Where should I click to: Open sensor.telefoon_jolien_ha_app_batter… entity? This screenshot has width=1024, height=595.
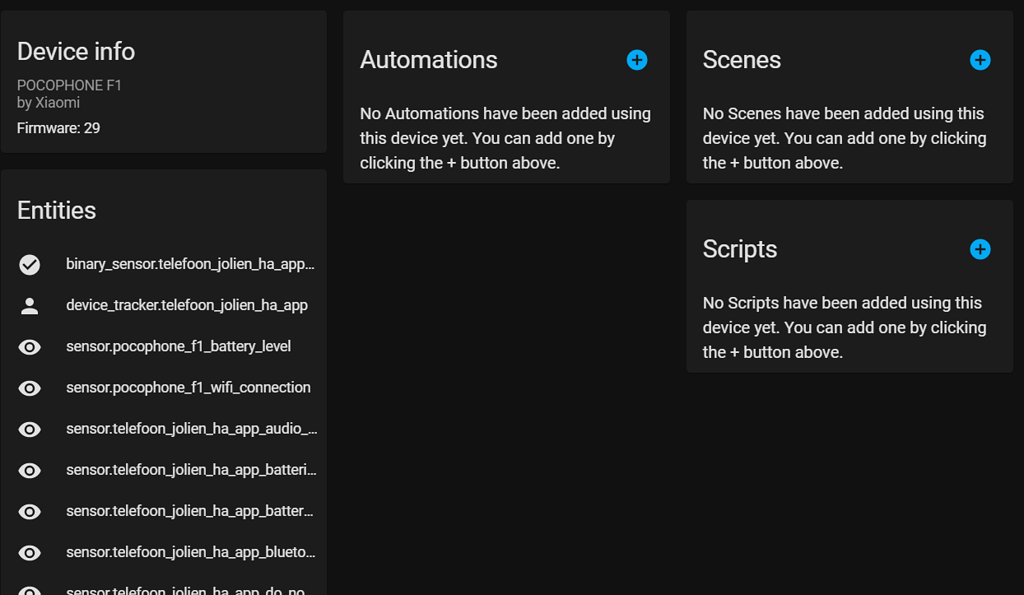189,511
